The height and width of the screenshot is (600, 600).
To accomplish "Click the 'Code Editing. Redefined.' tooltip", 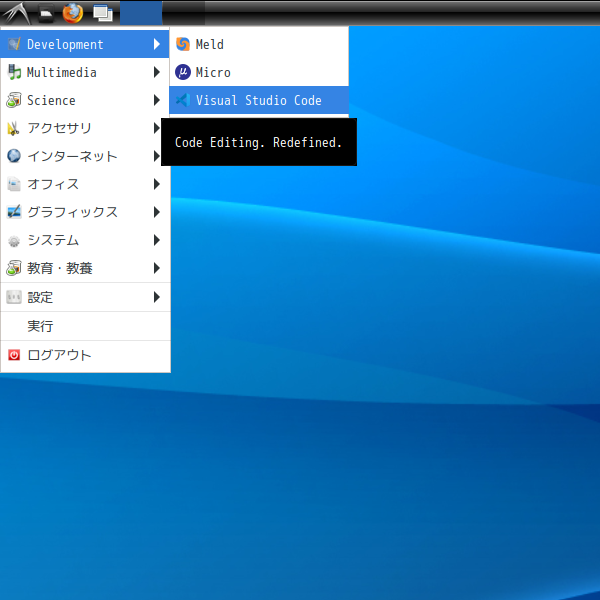I will click(x=259, y=142).
